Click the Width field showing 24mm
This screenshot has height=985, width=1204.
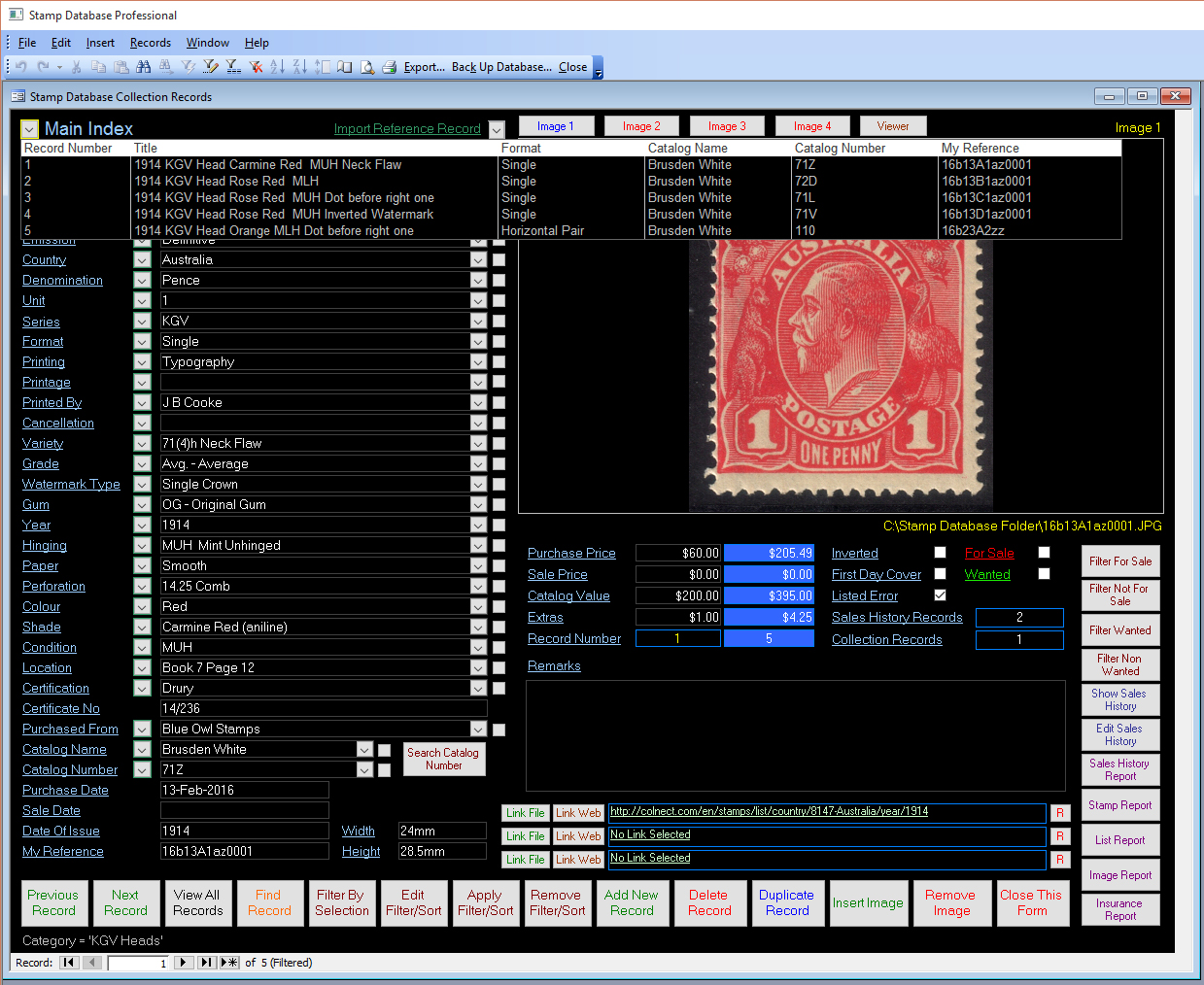coord(442,832)
